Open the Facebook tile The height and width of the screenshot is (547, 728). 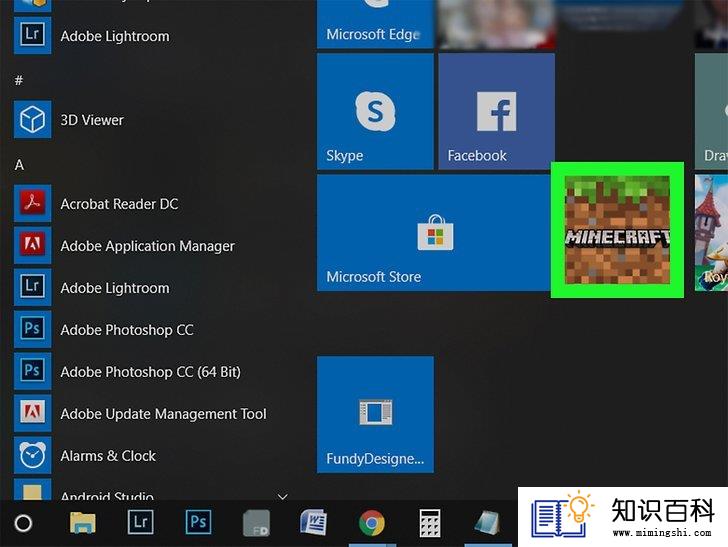tap(496, 111)
